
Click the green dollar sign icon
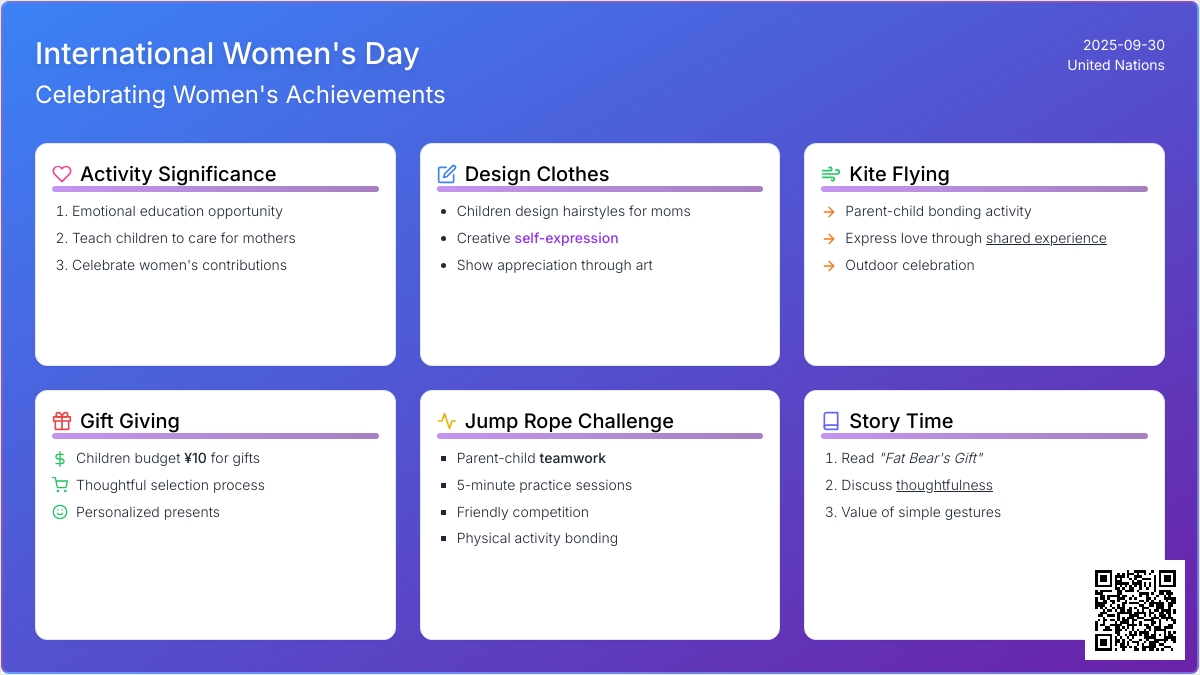tap(60, 458)
